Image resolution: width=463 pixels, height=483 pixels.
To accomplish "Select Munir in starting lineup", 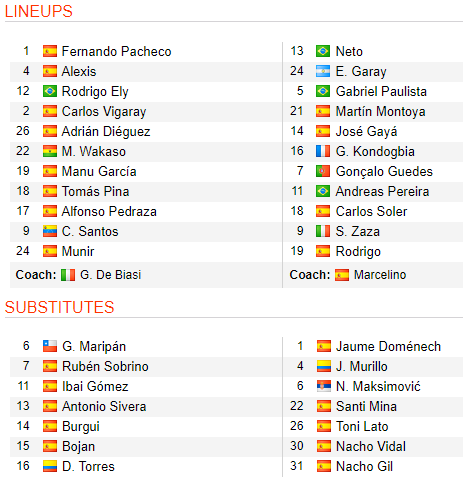I will pos(78,251).
